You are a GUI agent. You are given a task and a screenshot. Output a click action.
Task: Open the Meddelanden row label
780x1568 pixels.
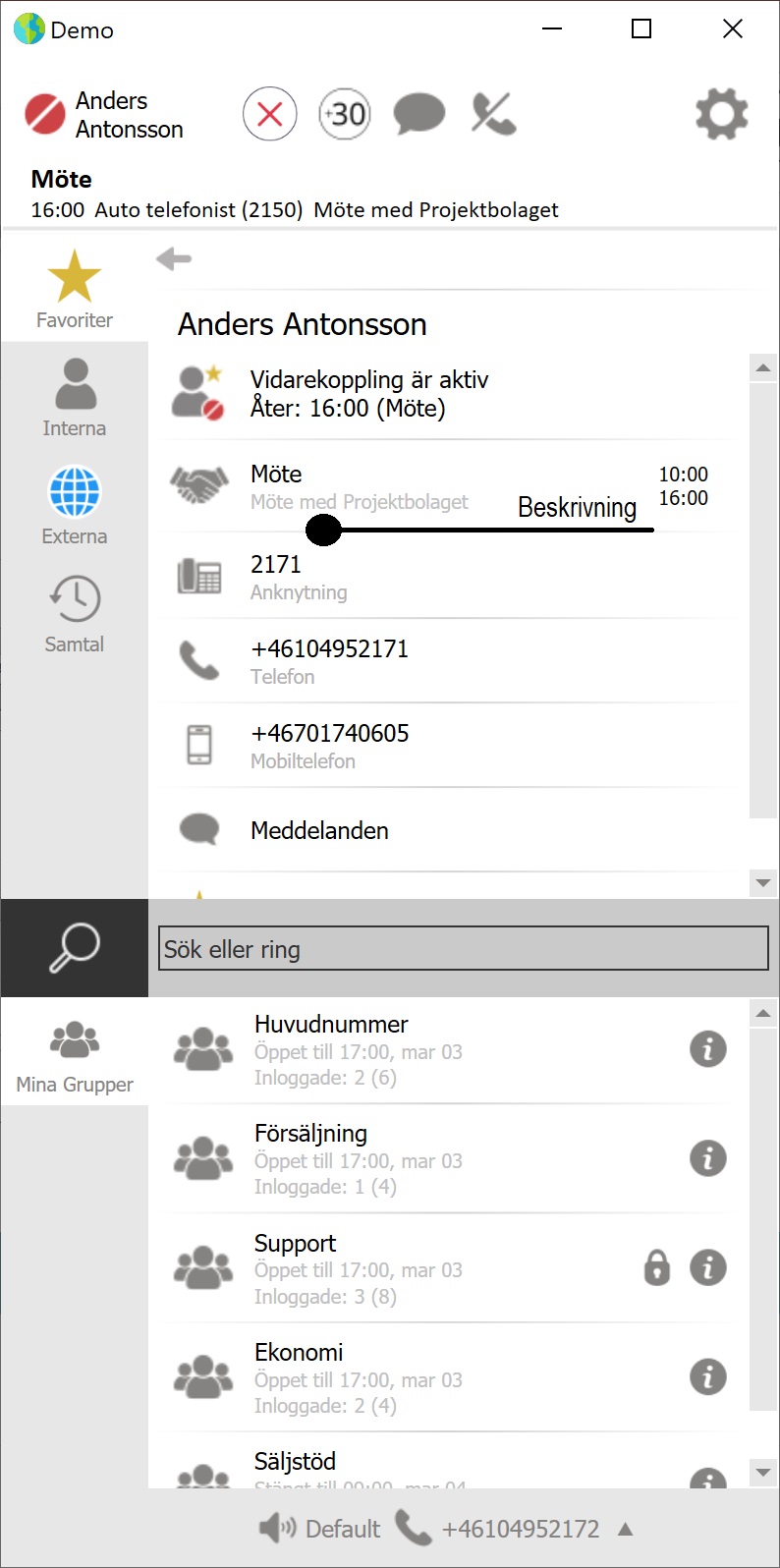[x=319, y=830]
